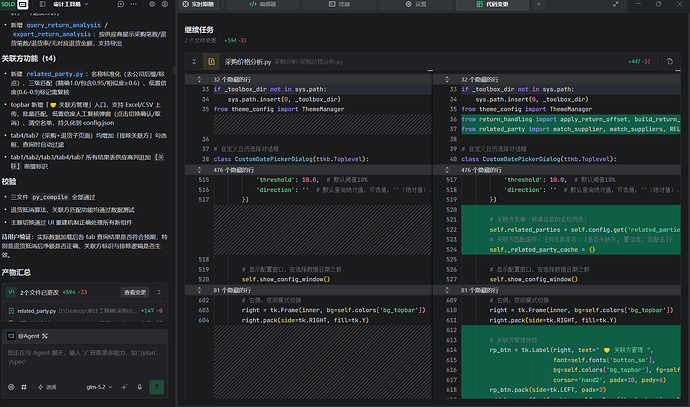
Task: Switch to the 终端 tab
Action: (x=339, y=4)
